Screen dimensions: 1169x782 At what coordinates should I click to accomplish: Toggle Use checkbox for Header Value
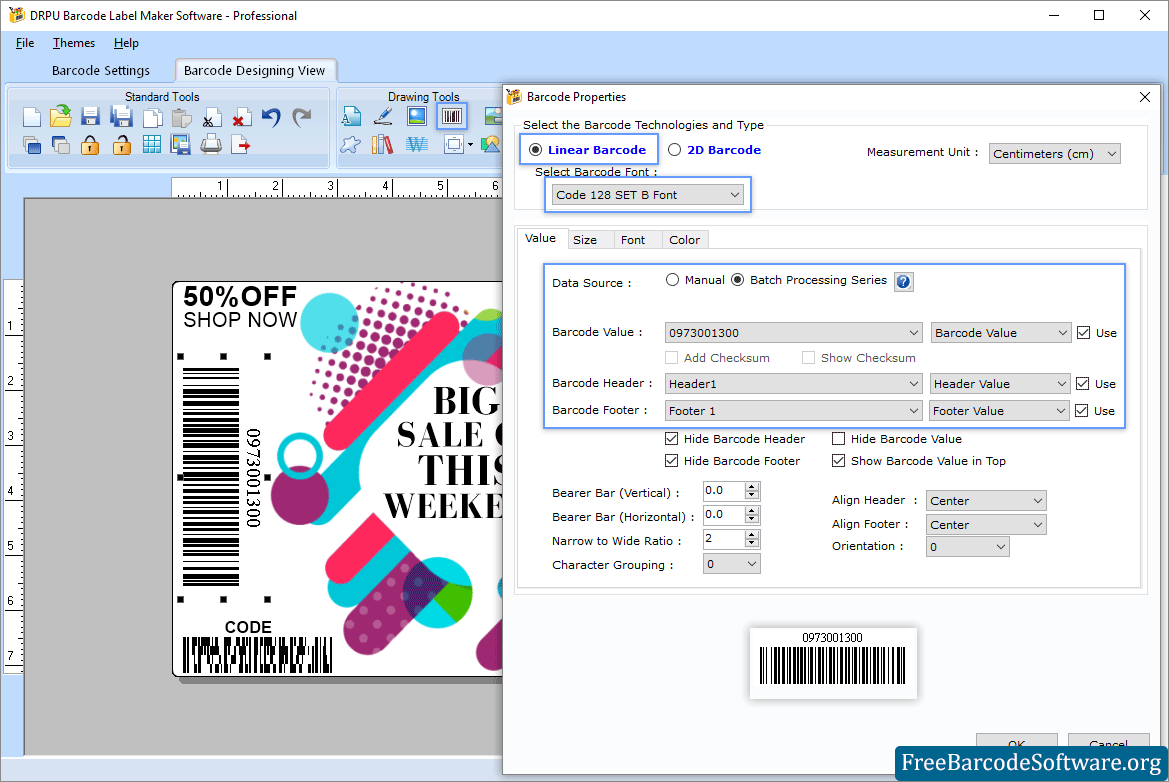[x=1083, y=384]
